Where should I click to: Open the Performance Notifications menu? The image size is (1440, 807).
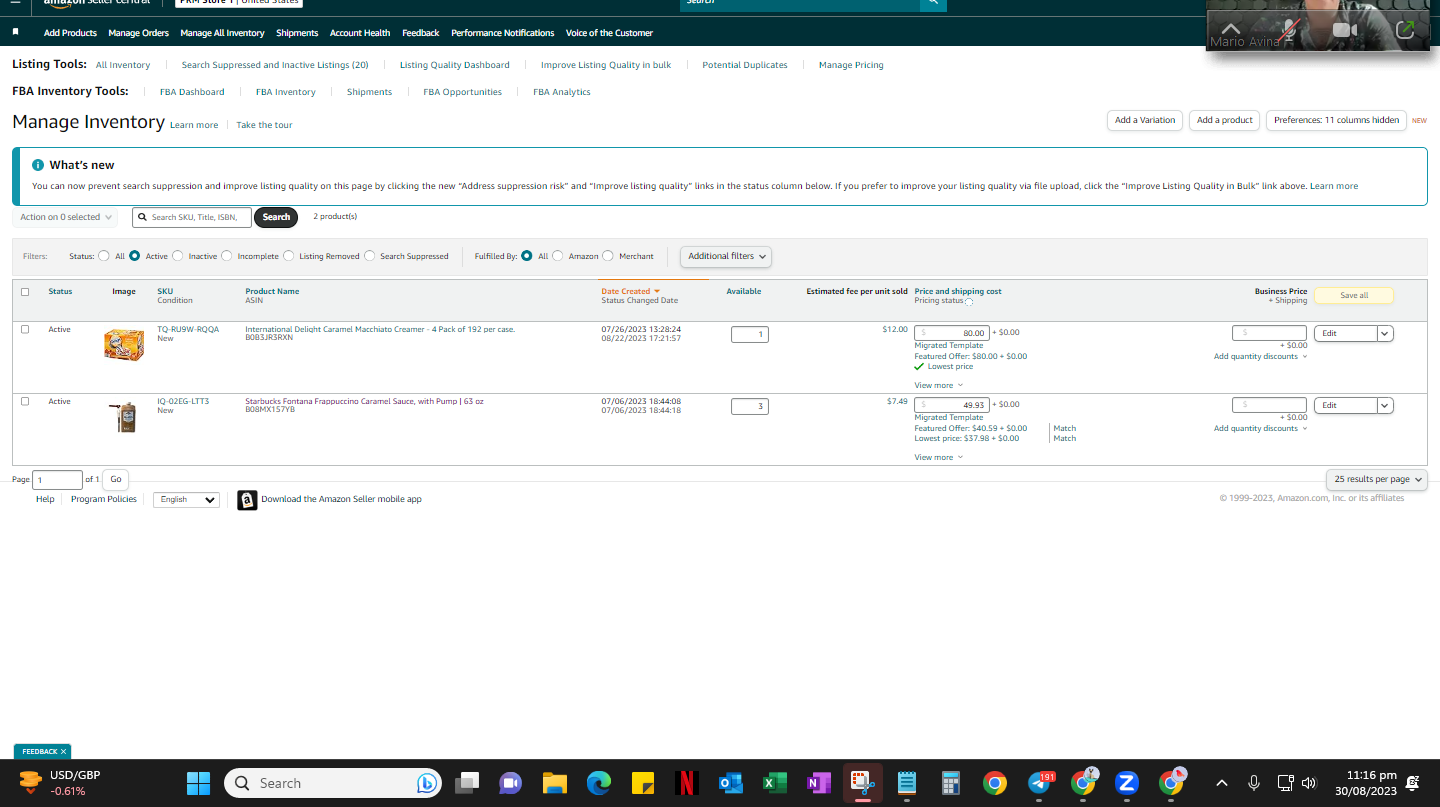point(502,33)
